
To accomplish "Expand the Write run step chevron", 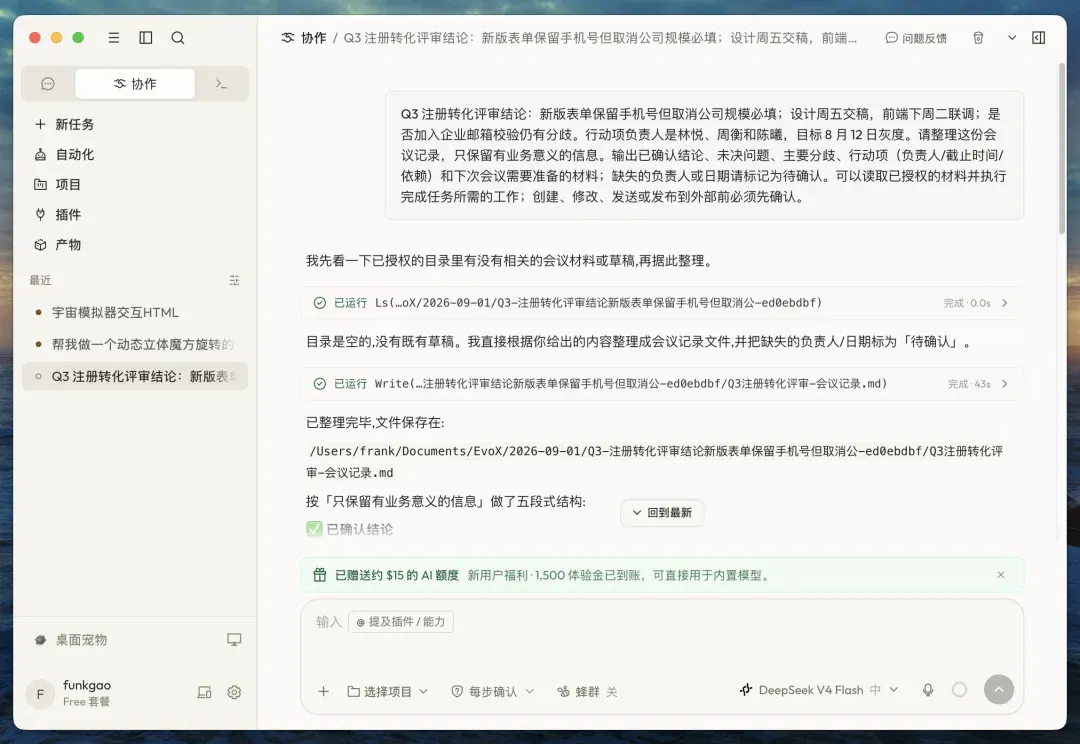I will tap(1005, 384).
